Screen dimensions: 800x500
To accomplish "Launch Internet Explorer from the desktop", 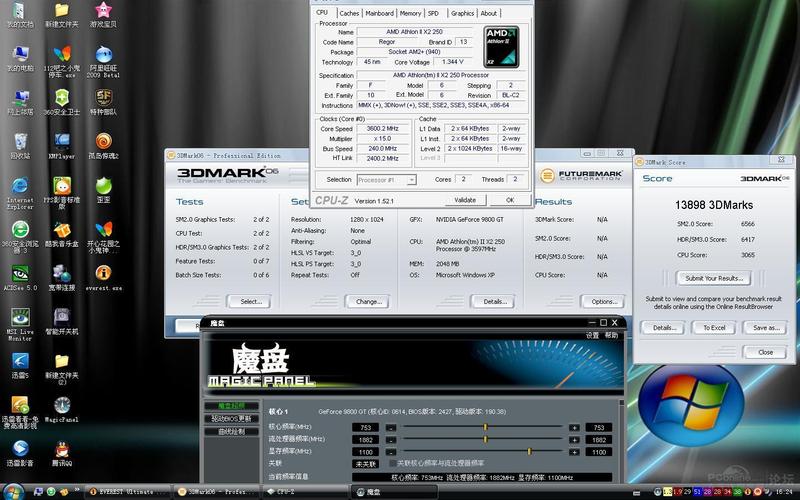I will [20, 193].
